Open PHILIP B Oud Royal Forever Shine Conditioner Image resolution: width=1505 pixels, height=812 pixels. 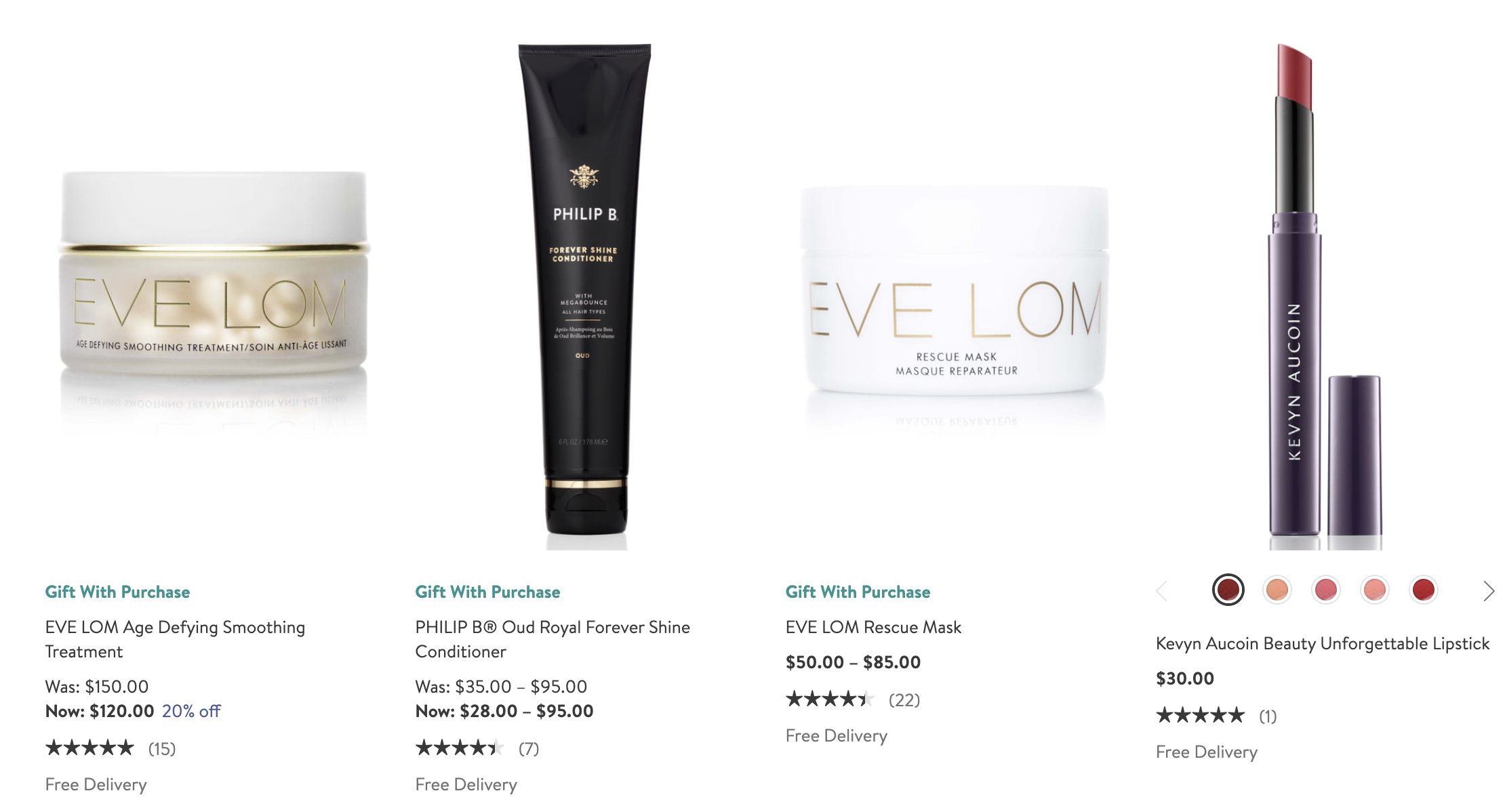[553, 639]
